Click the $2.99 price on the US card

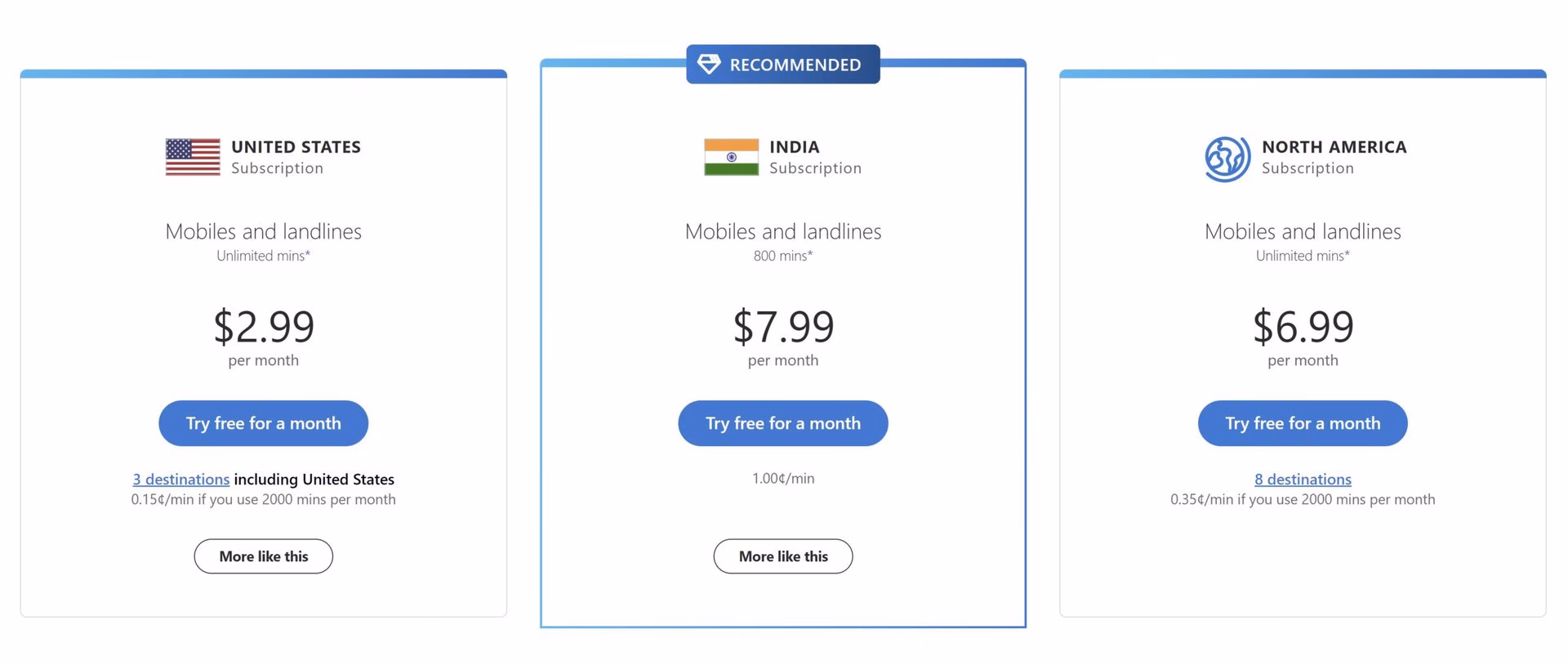tap(263, 327)
